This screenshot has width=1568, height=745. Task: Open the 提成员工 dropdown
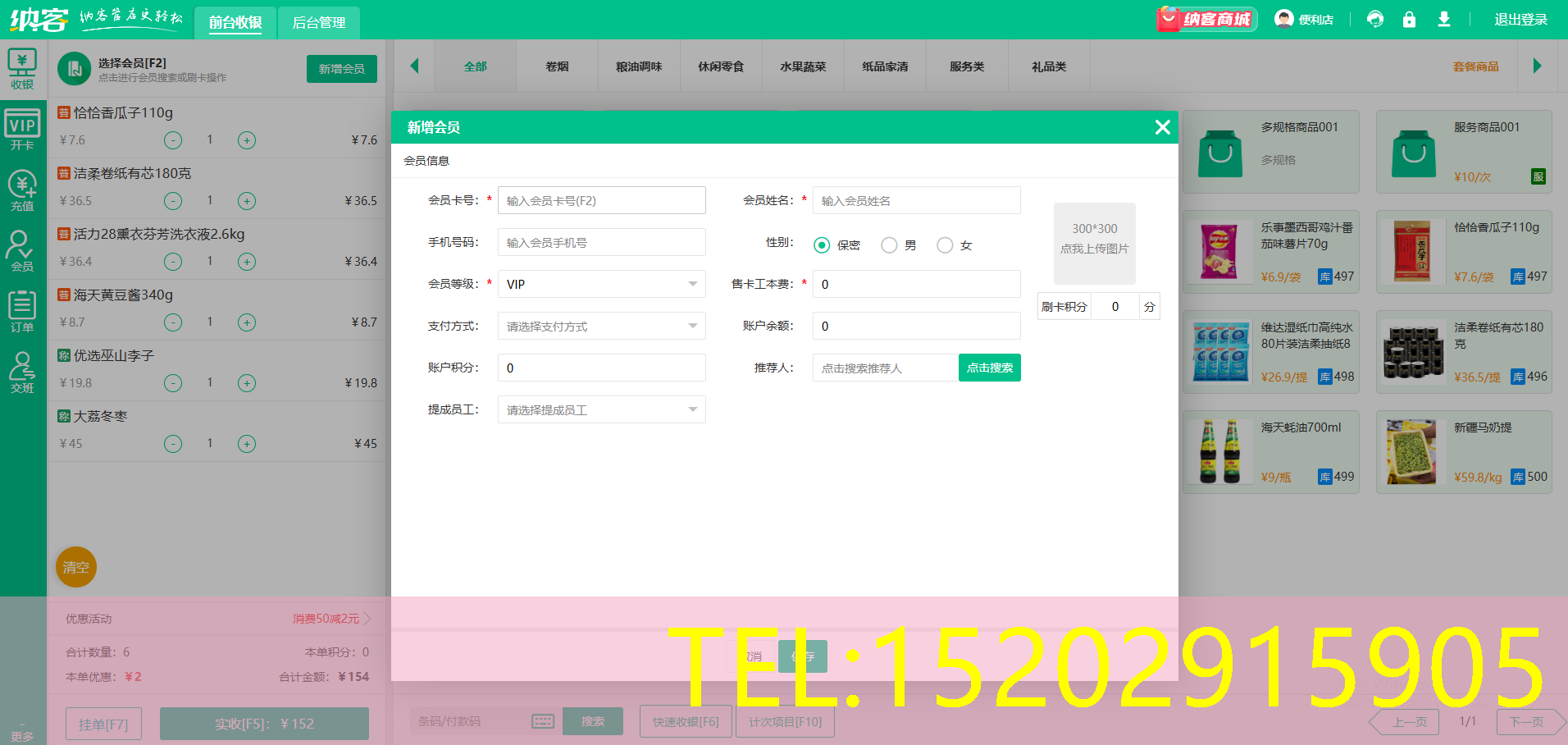click(602, 409)
